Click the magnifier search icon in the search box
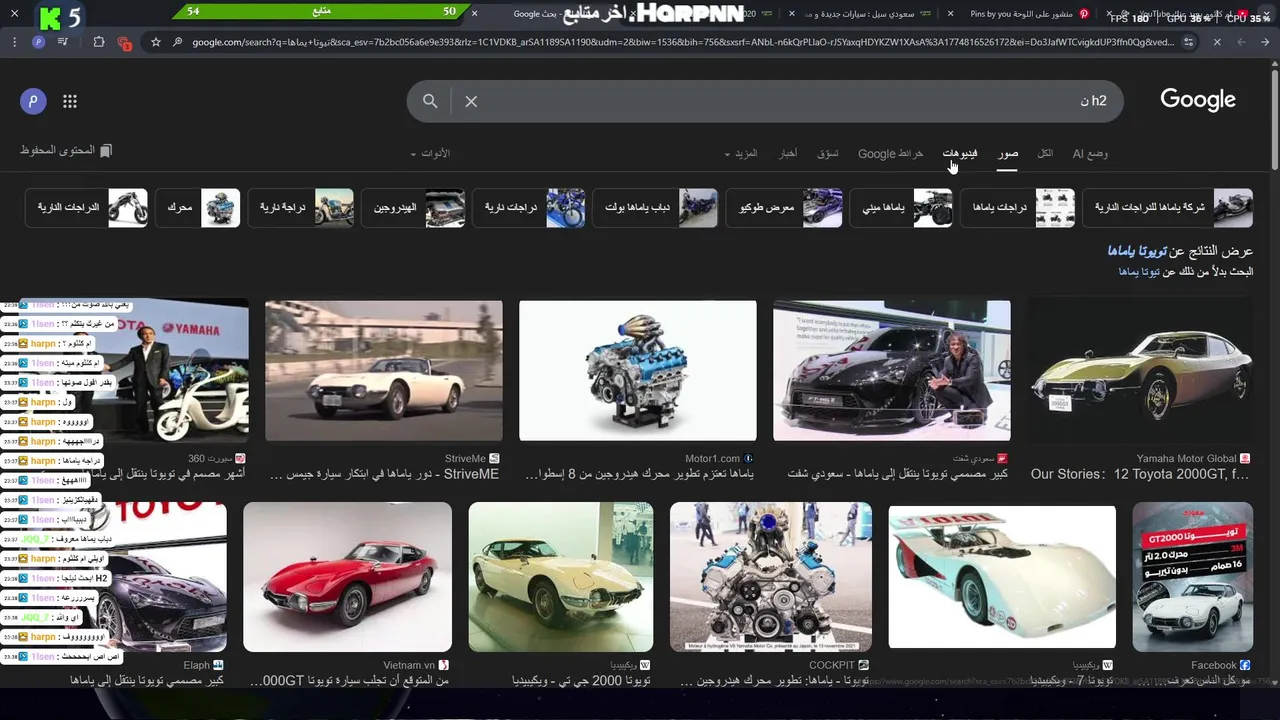1280x720 pixels. point(430,101)
